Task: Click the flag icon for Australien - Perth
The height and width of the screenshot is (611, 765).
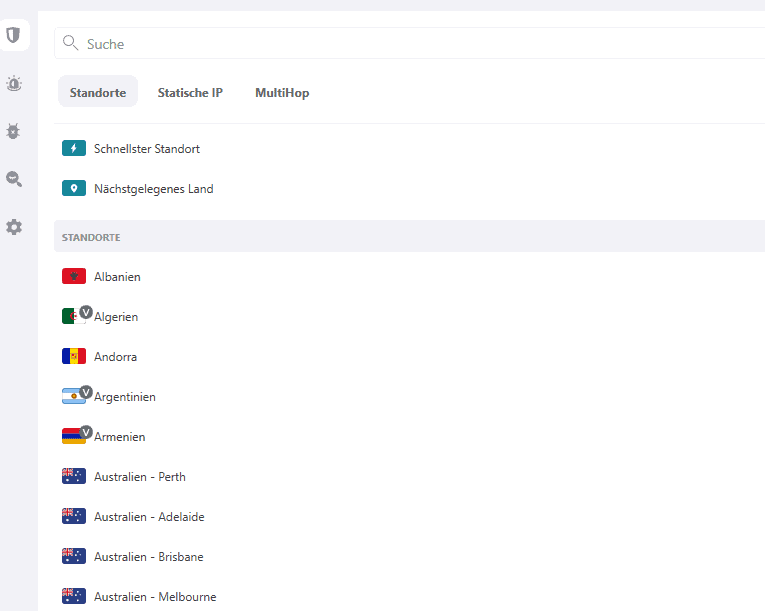Action: point(74,476)
